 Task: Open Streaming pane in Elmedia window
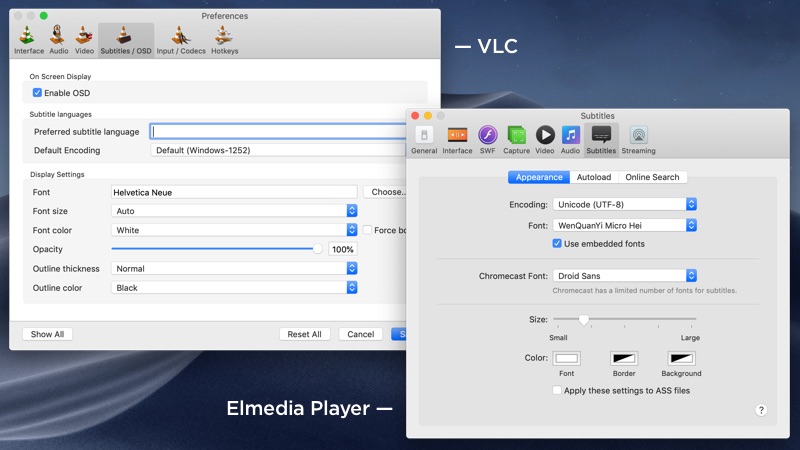click(x=638, y=140)
